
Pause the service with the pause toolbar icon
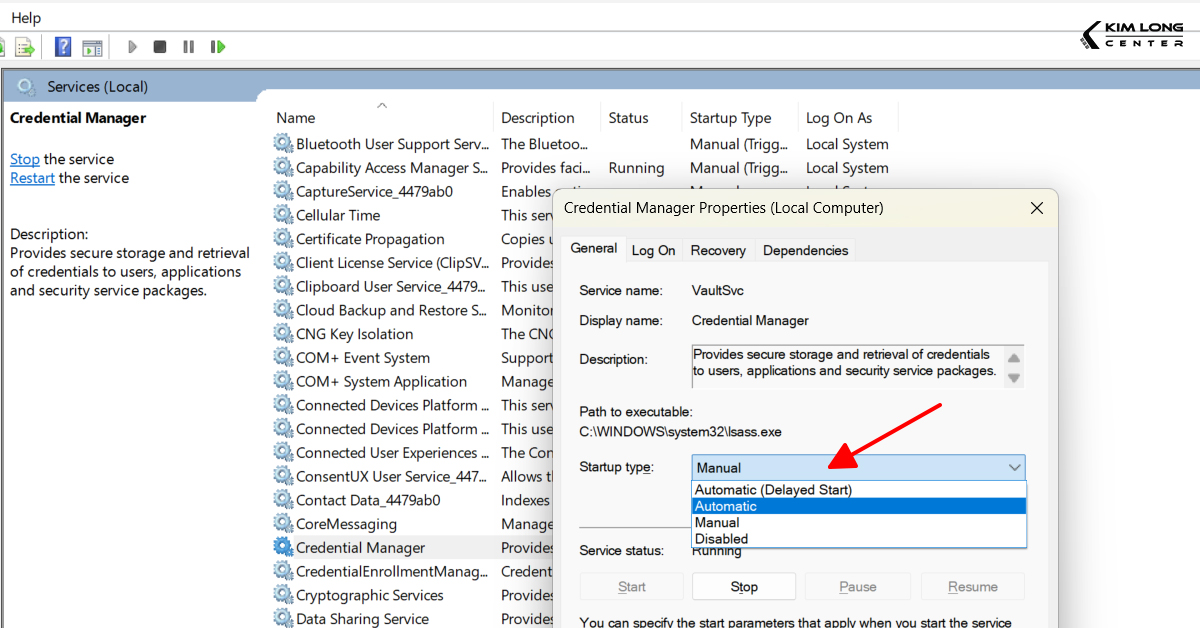coord(189,46)
